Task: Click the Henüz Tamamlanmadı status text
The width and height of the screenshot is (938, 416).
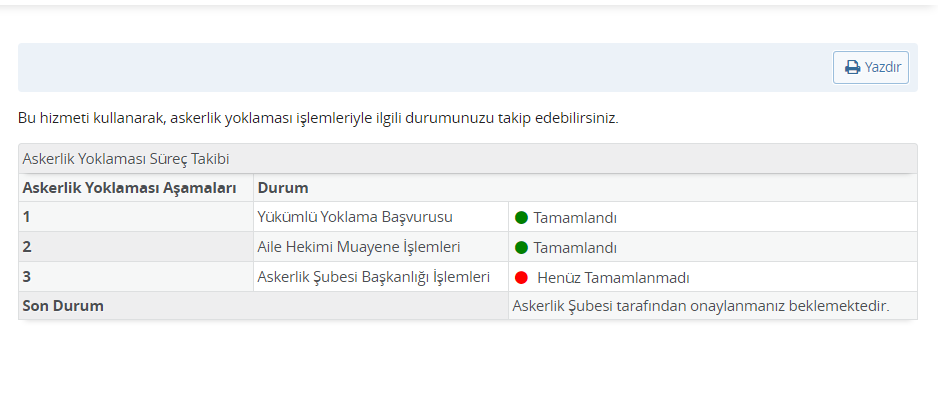Action: 613,278
